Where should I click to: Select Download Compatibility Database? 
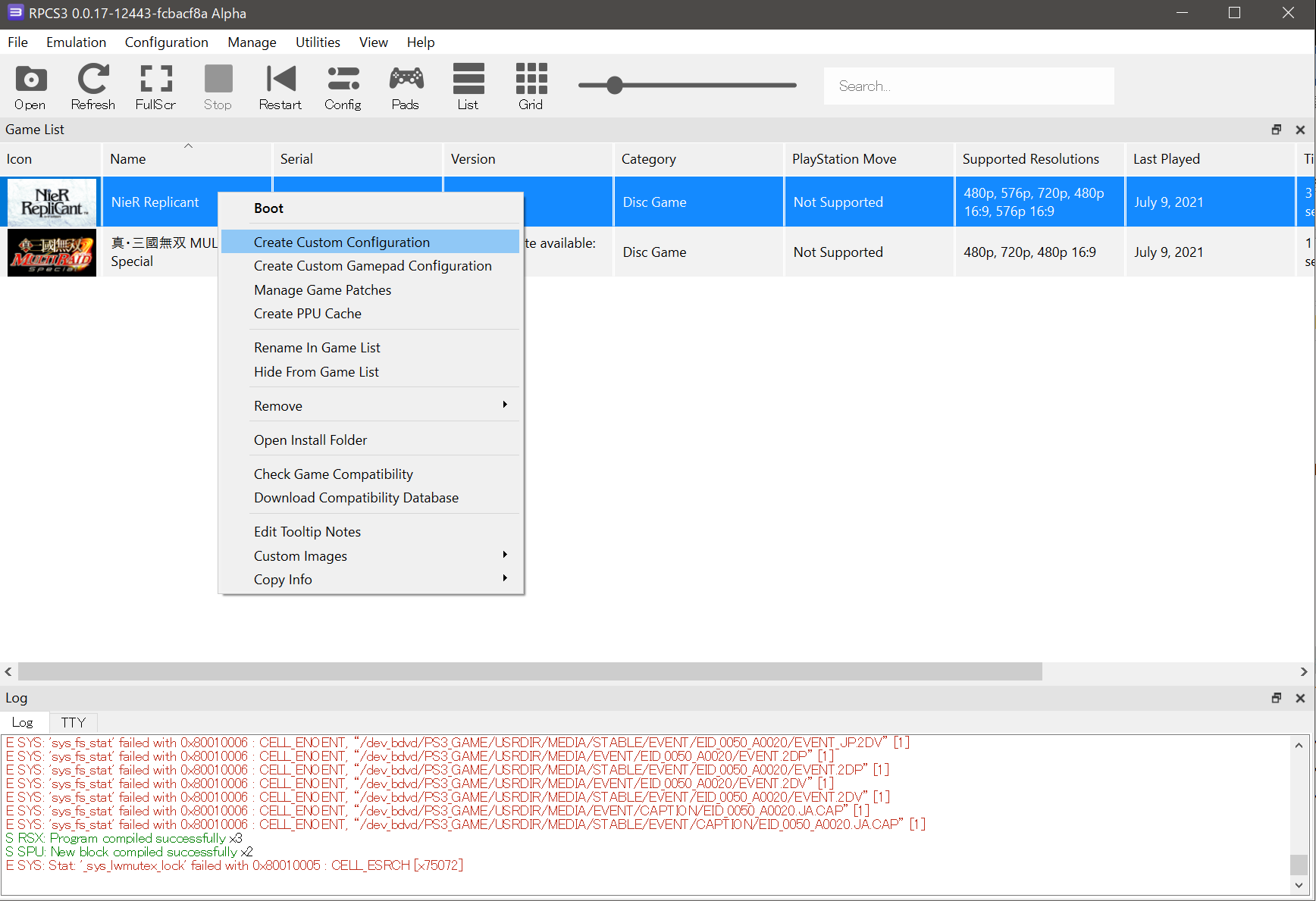(x=371, y=498)
